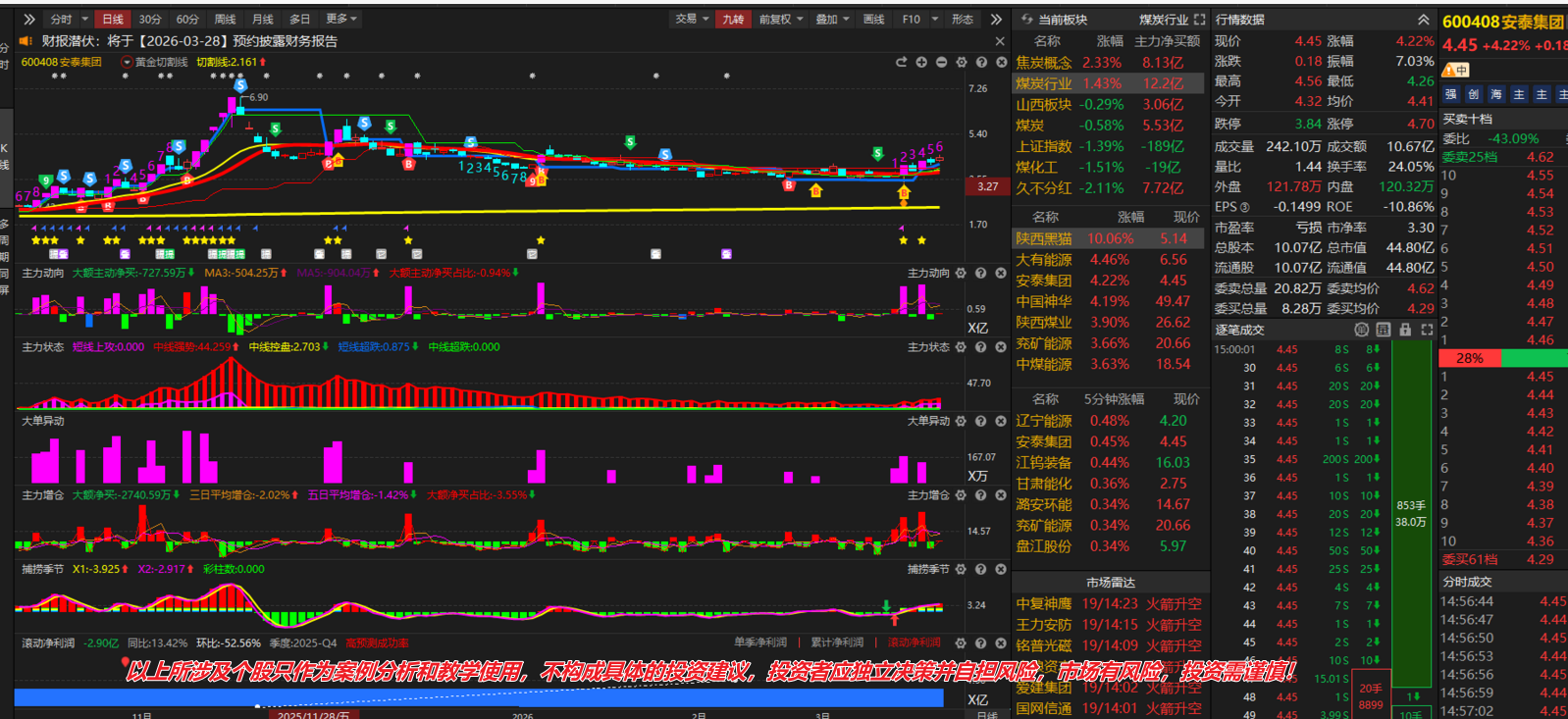Click the calculator icon in 逐笔成交 header
This screenshot has width=1568, height=719.
1383,330
